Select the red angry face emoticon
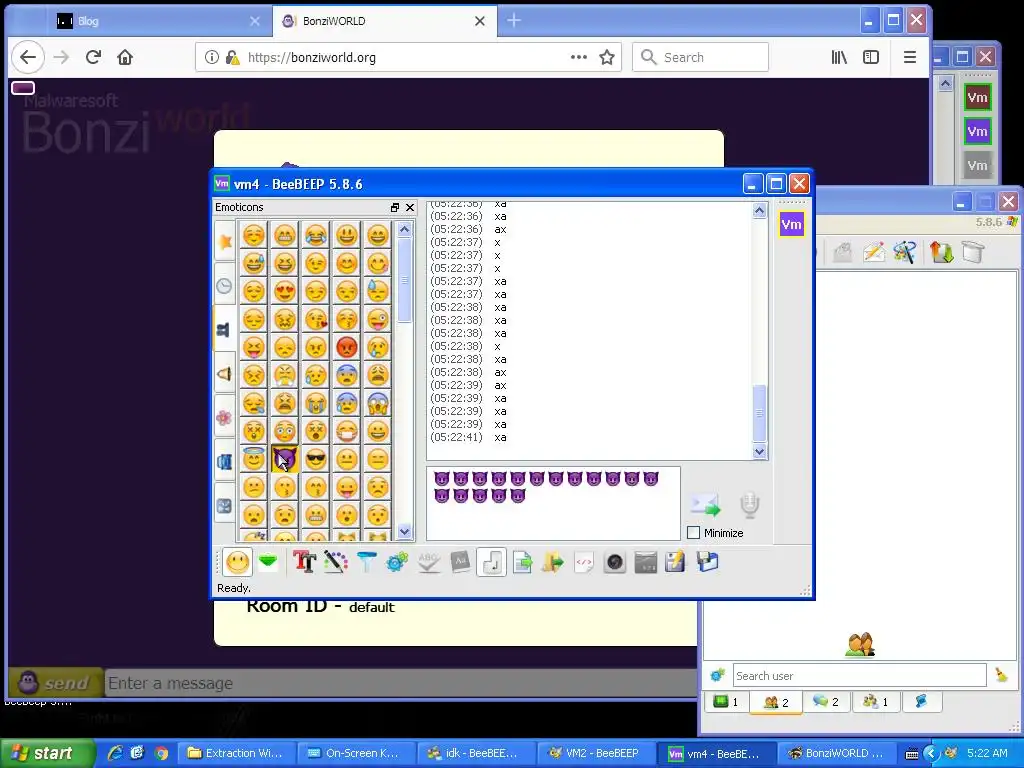The width and height of the screenshot is (1024, 768). 347,347
